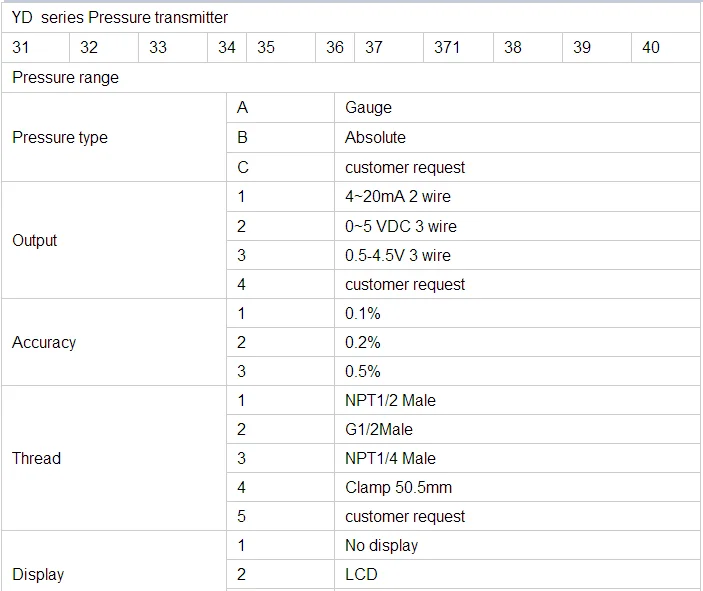Select the cell labeled 31
The width and height of the screenshot is (703, 591).
coord(21,47)
